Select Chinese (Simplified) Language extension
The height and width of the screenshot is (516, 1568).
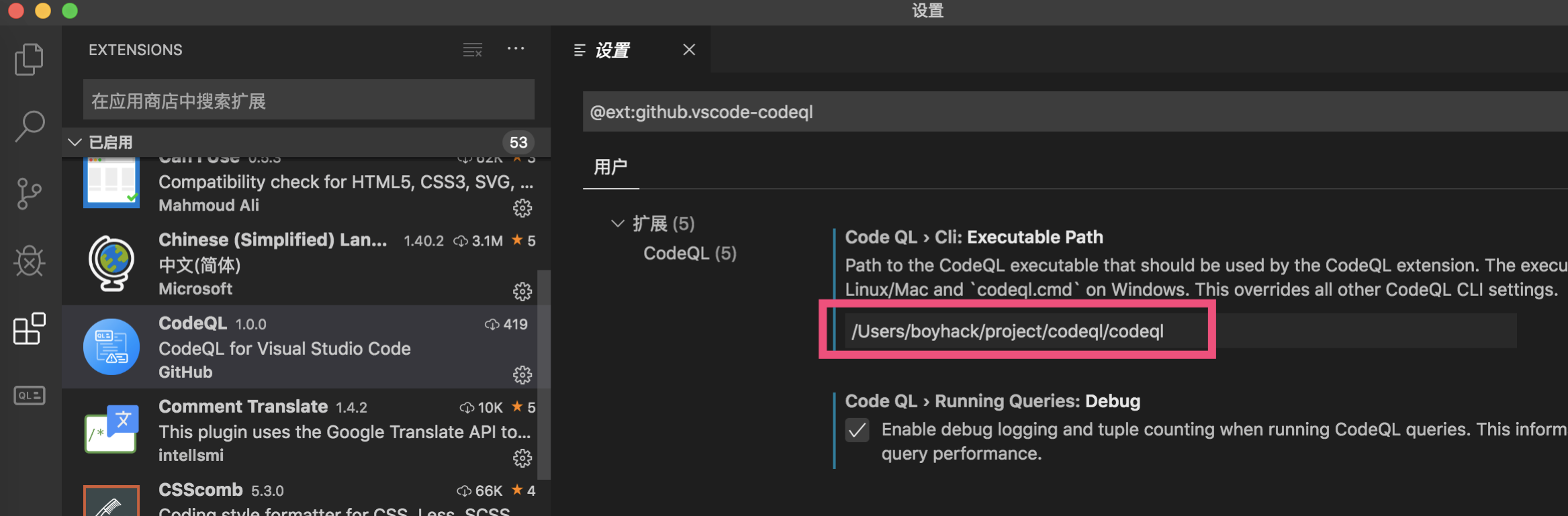click(x=306, y=264)
